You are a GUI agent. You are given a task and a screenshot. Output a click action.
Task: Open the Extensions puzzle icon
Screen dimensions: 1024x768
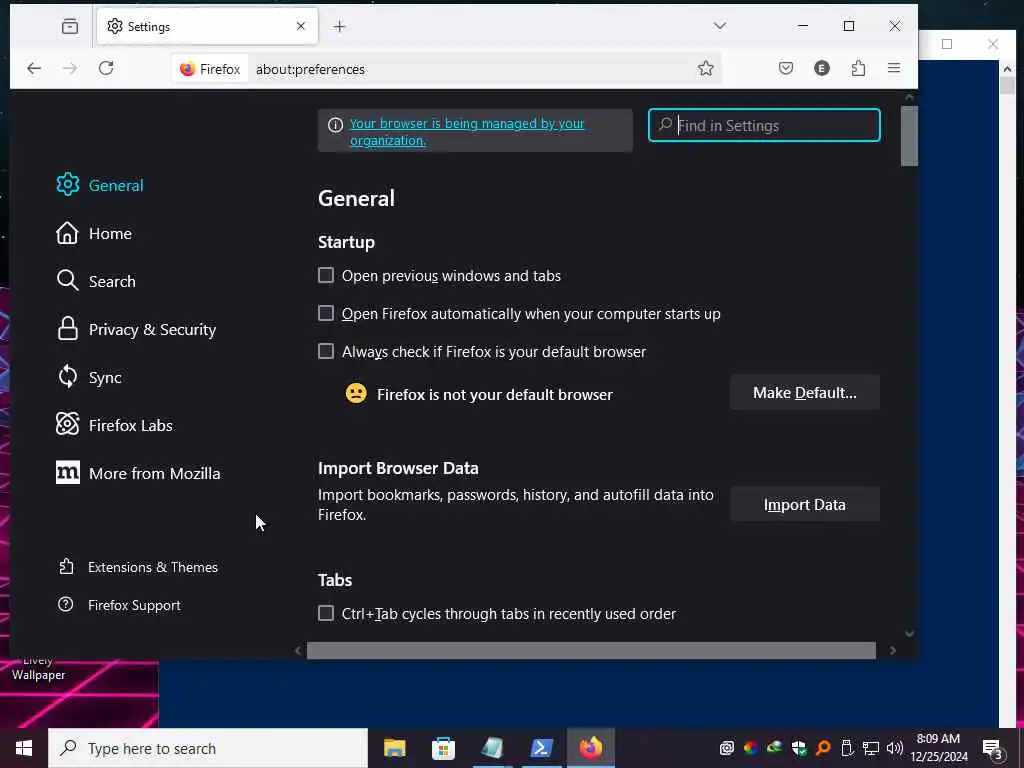(x=858, y=68)
